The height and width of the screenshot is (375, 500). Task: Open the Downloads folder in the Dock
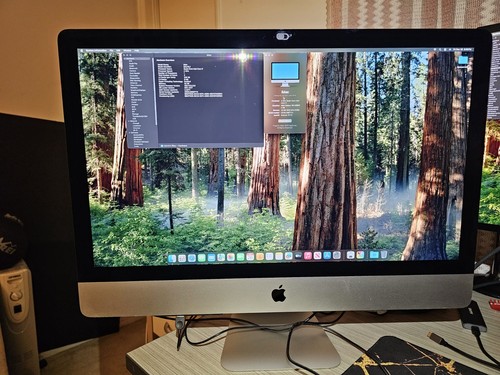pyautogui.click(x=374, y=255)
